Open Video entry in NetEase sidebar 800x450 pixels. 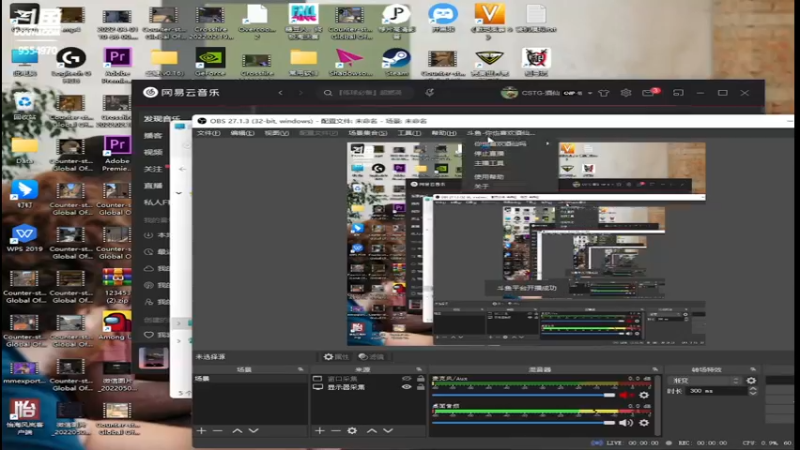(x=153, y=153)
